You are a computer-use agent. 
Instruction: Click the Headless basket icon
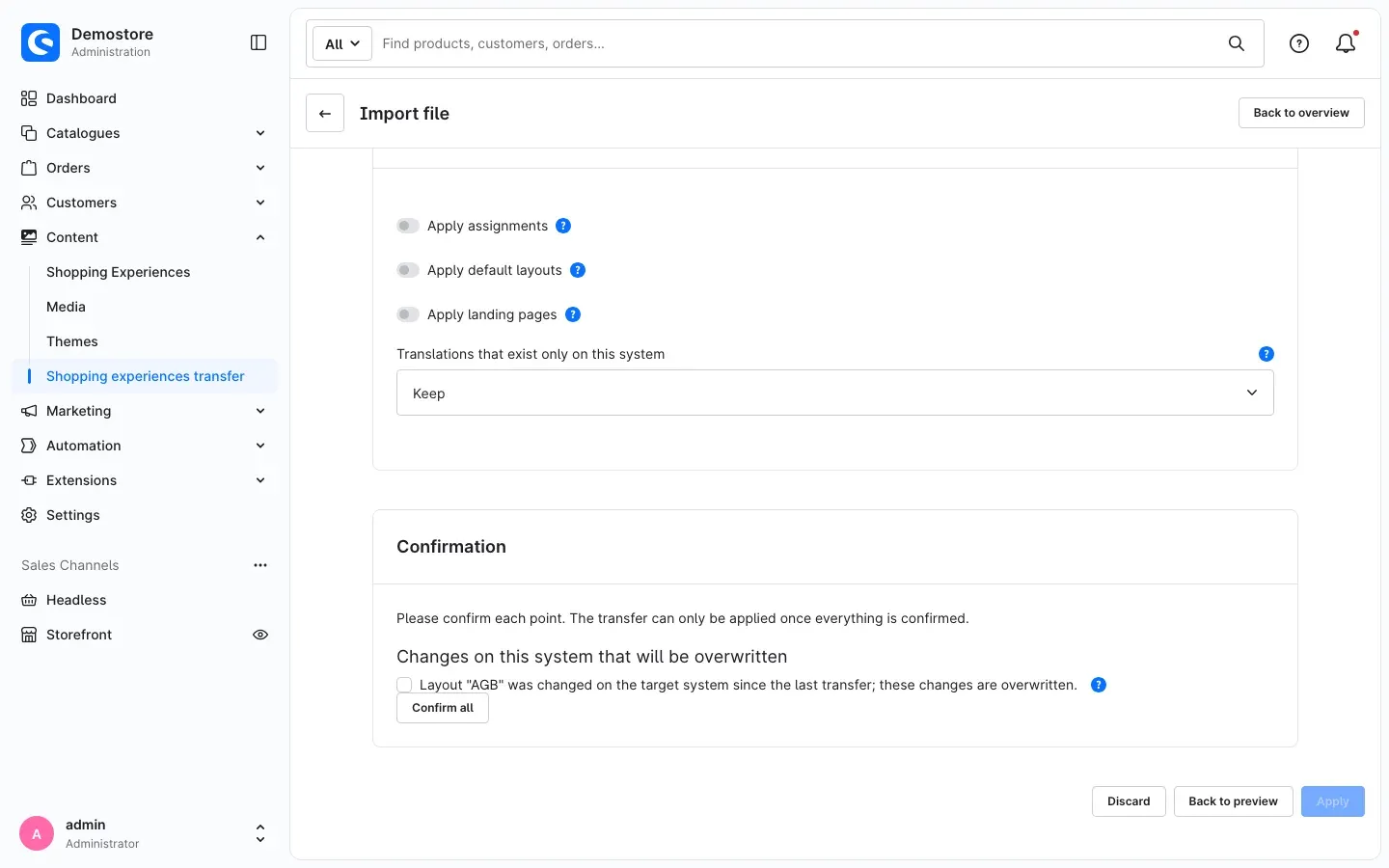coord(29,600)
